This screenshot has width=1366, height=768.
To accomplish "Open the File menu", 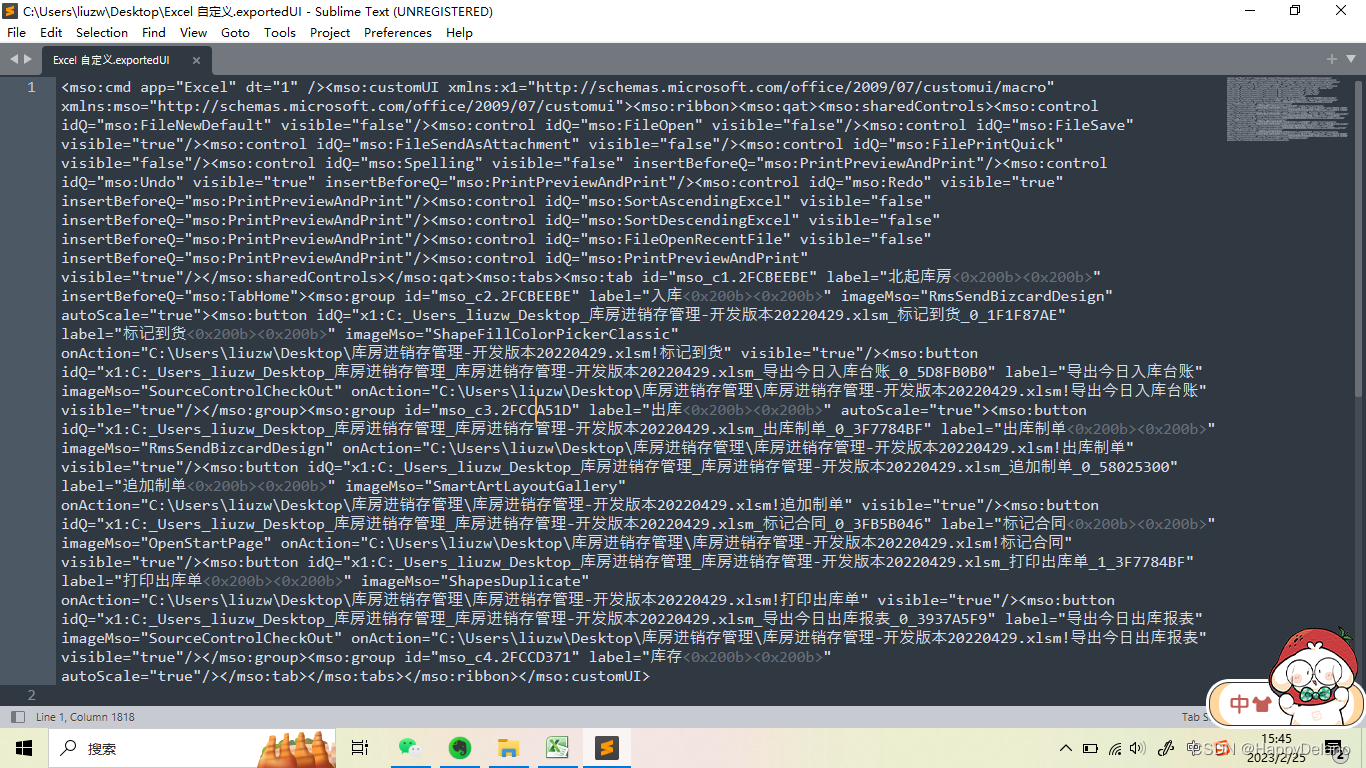I will pyautogui.click(x=16, y=32).
